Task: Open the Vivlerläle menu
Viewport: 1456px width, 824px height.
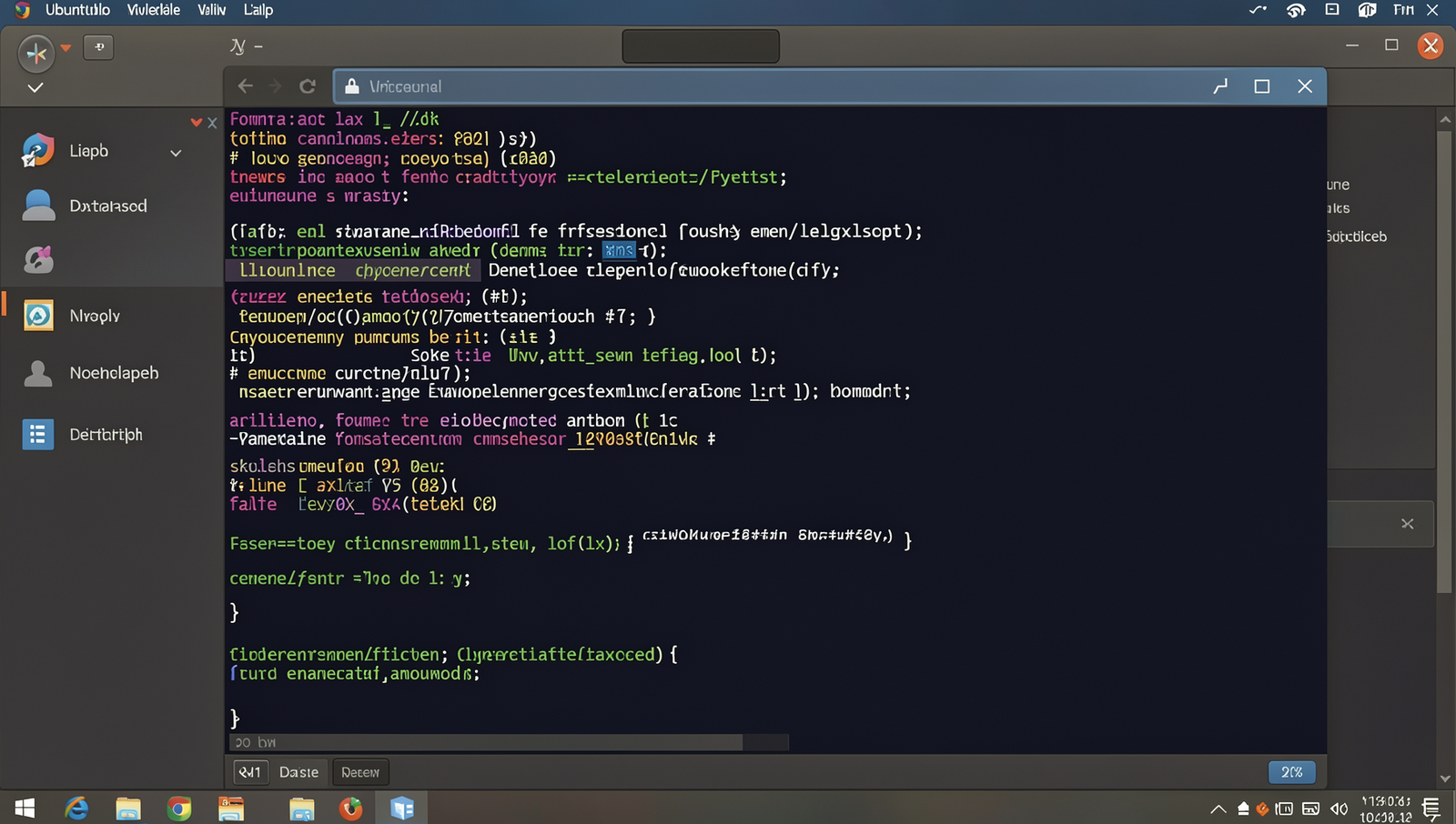Action: coord(153,10)
